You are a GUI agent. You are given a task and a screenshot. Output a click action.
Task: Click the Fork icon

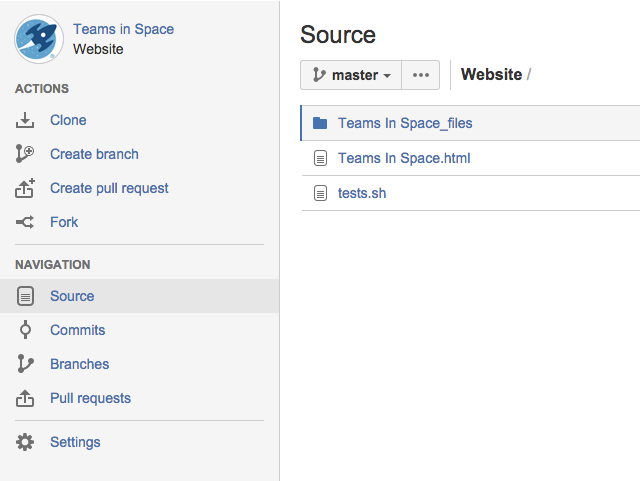[x=26, y=222]
